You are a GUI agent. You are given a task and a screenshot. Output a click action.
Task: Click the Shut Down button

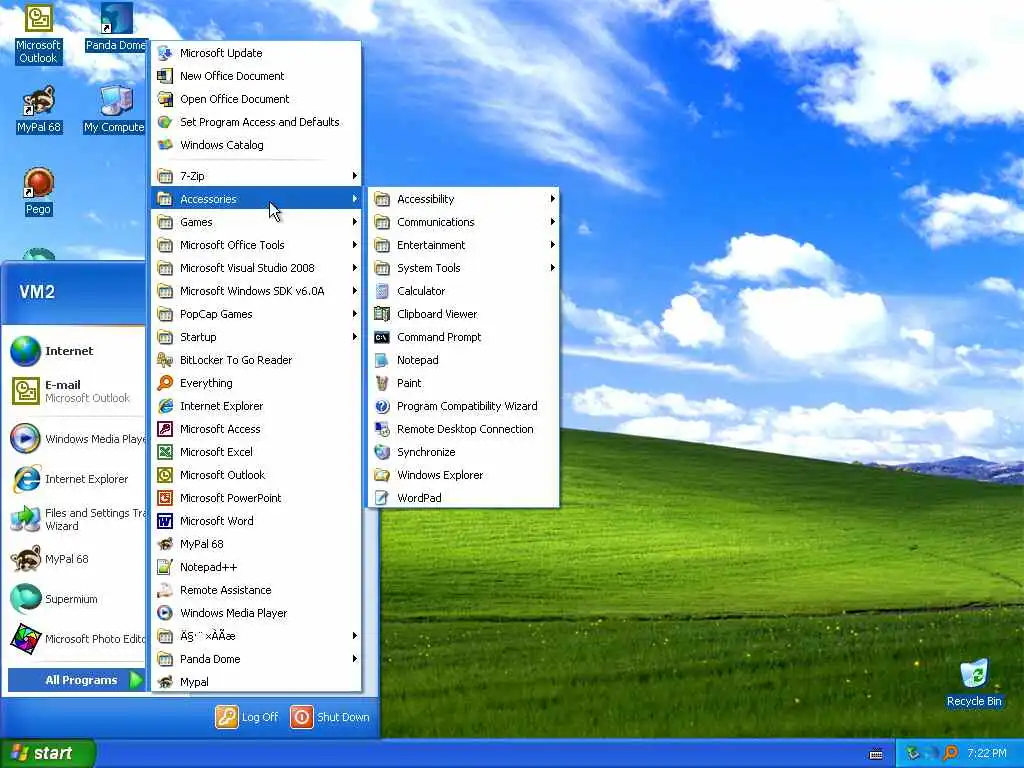[330, 717]
